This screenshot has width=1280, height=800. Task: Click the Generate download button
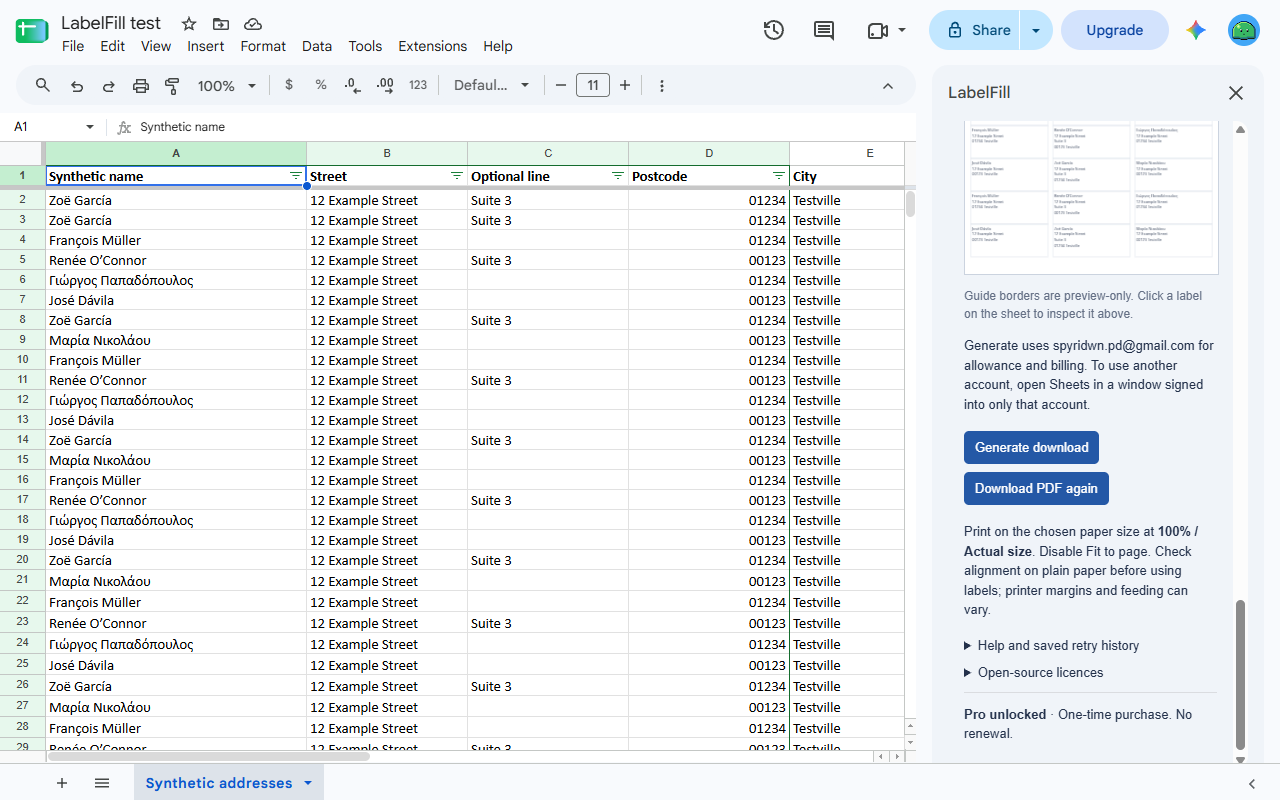[1032, 447]
